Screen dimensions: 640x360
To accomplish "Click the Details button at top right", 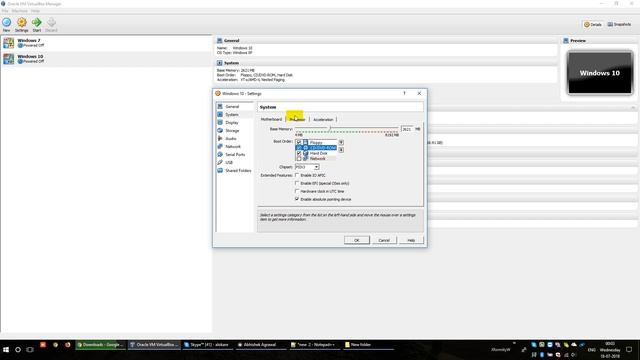I will coord(593,24).
